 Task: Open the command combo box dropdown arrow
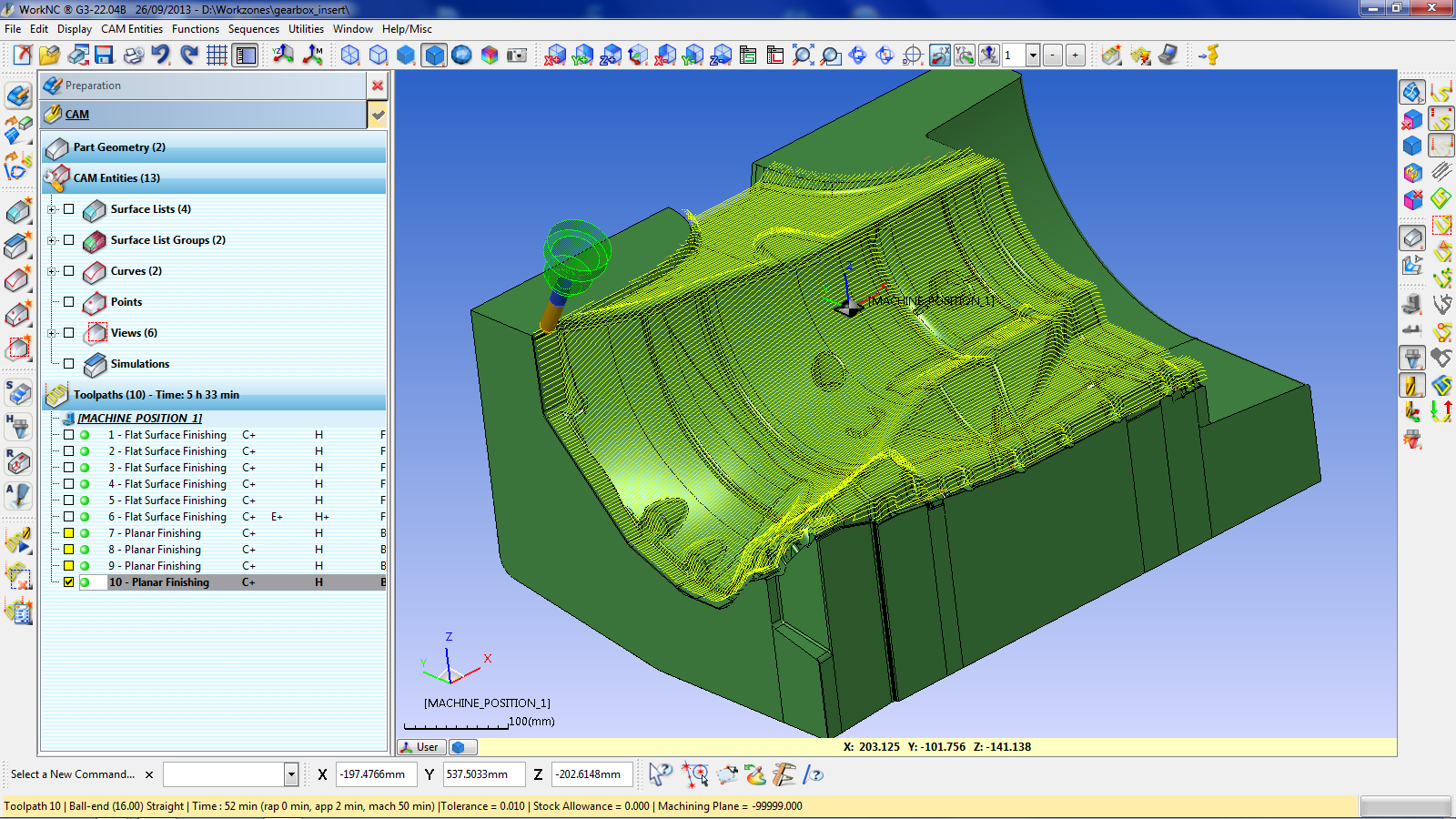tap(291, 774)
